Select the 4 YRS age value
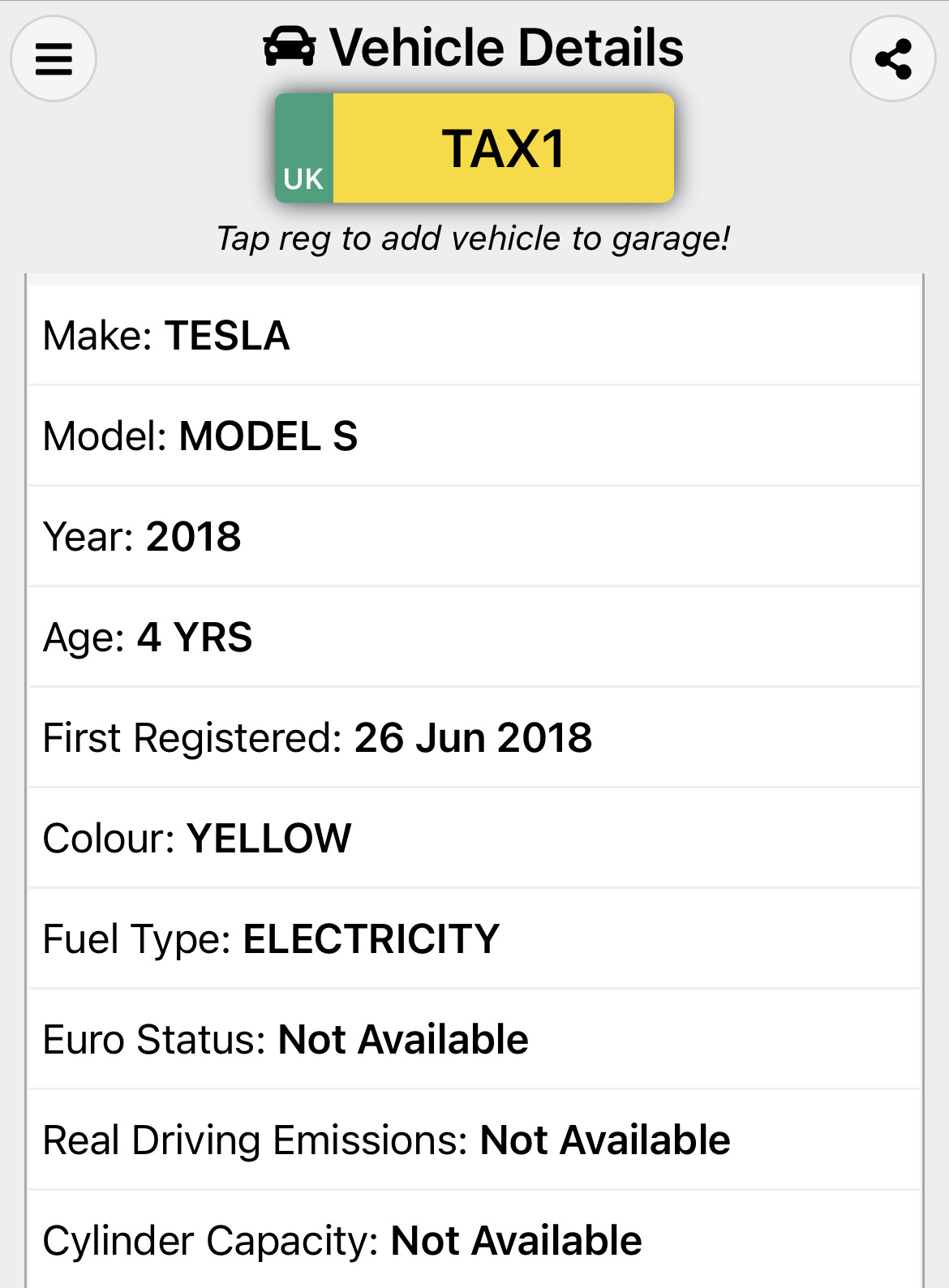This screenshot has width=949, height=1288. [195, 638]
